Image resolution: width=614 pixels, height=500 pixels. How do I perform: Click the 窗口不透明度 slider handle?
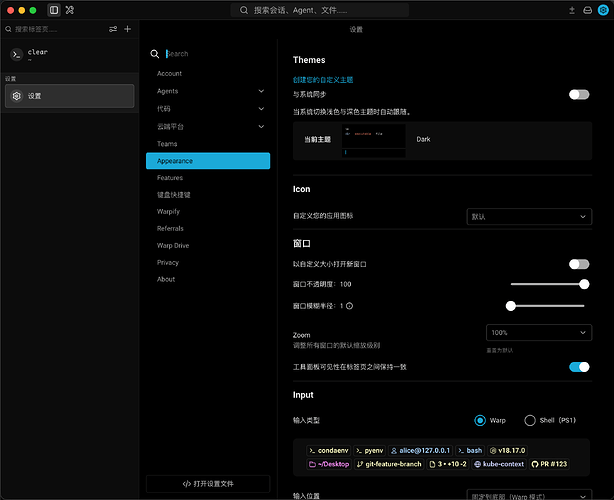coord(584,285)
